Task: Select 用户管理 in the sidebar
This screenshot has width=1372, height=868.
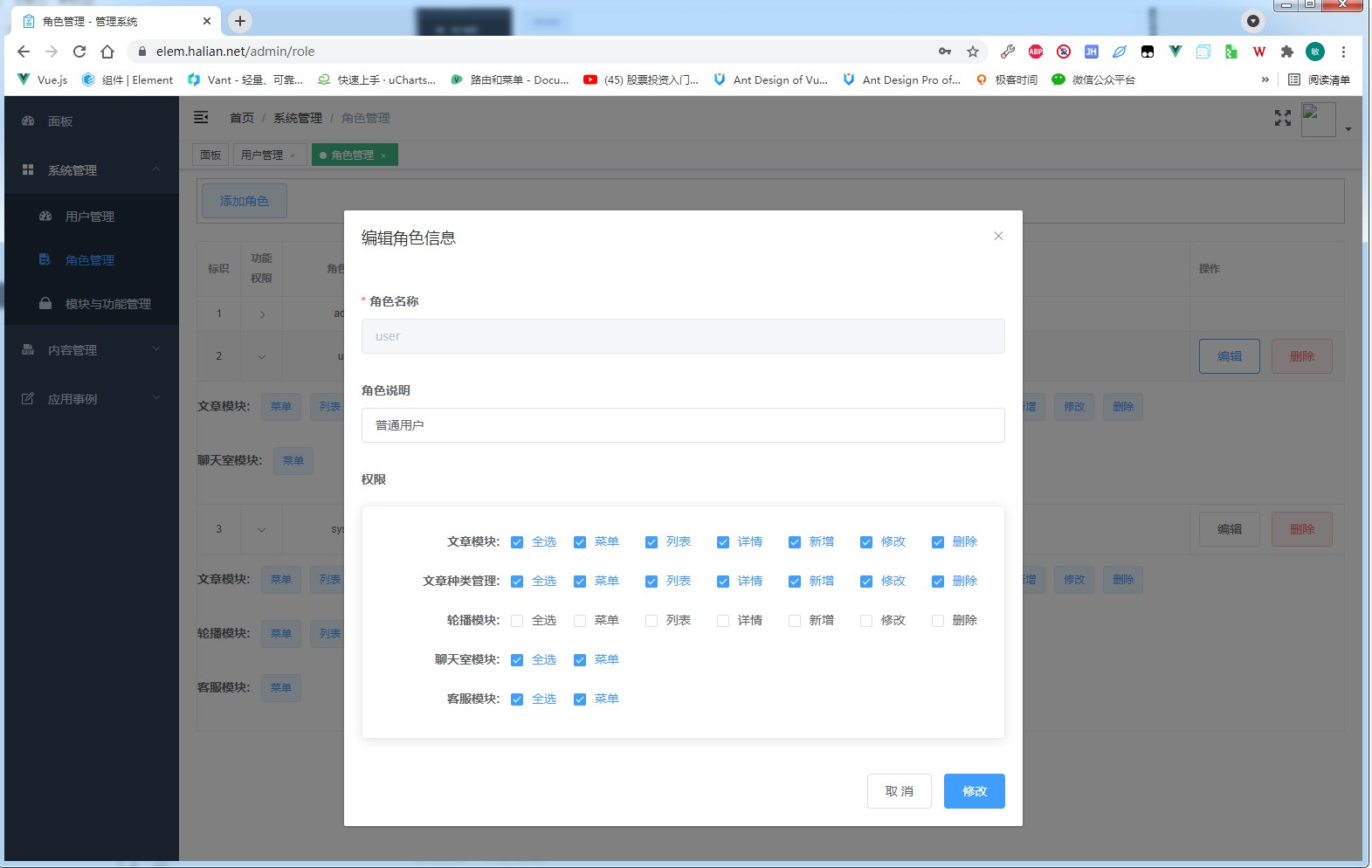Action: pyautogui.click(x=90, y=217)
